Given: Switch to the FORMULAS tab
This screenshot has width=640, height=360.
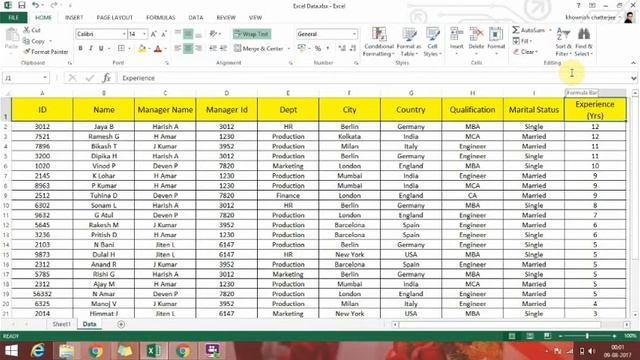Looking at the screenshot, I should point(160,18).
